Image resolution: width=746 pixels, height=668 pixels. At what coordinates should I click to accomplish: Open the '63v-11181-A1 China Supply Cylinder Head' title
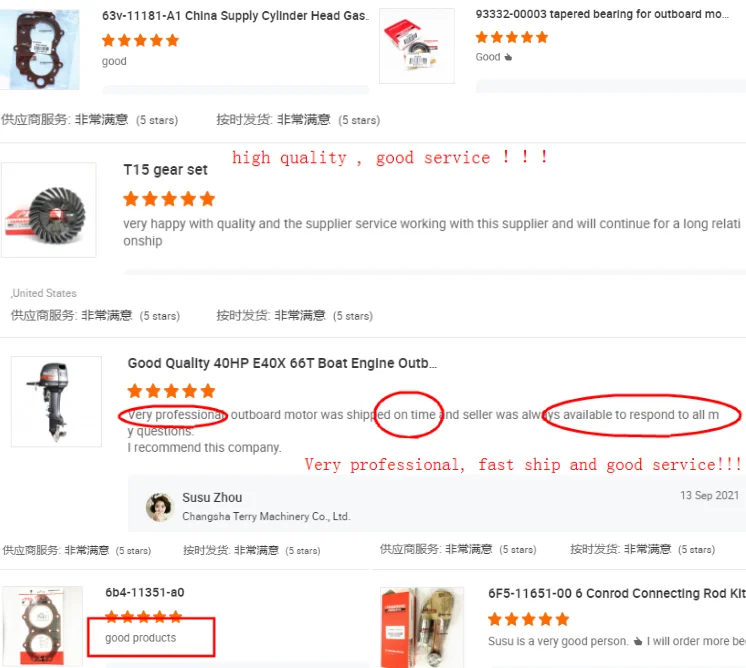coord(235,16)
